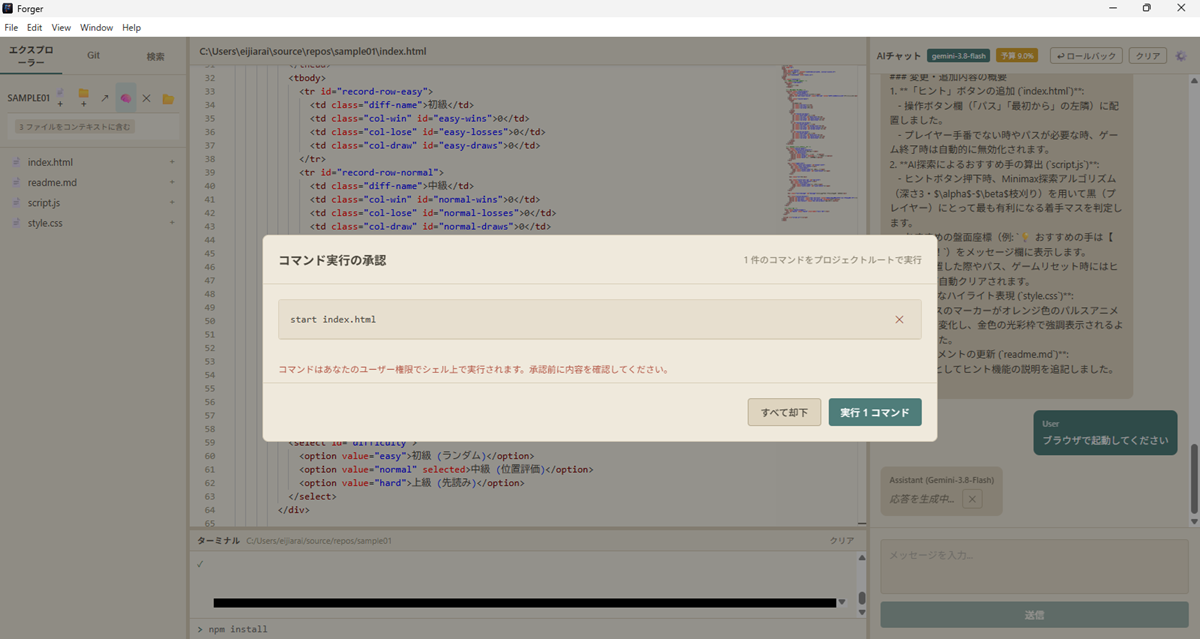Click the 3 ファイルをコンテキストに含む chip
This screenshot has width=1200, height=639.
click(x=75, y=127)
